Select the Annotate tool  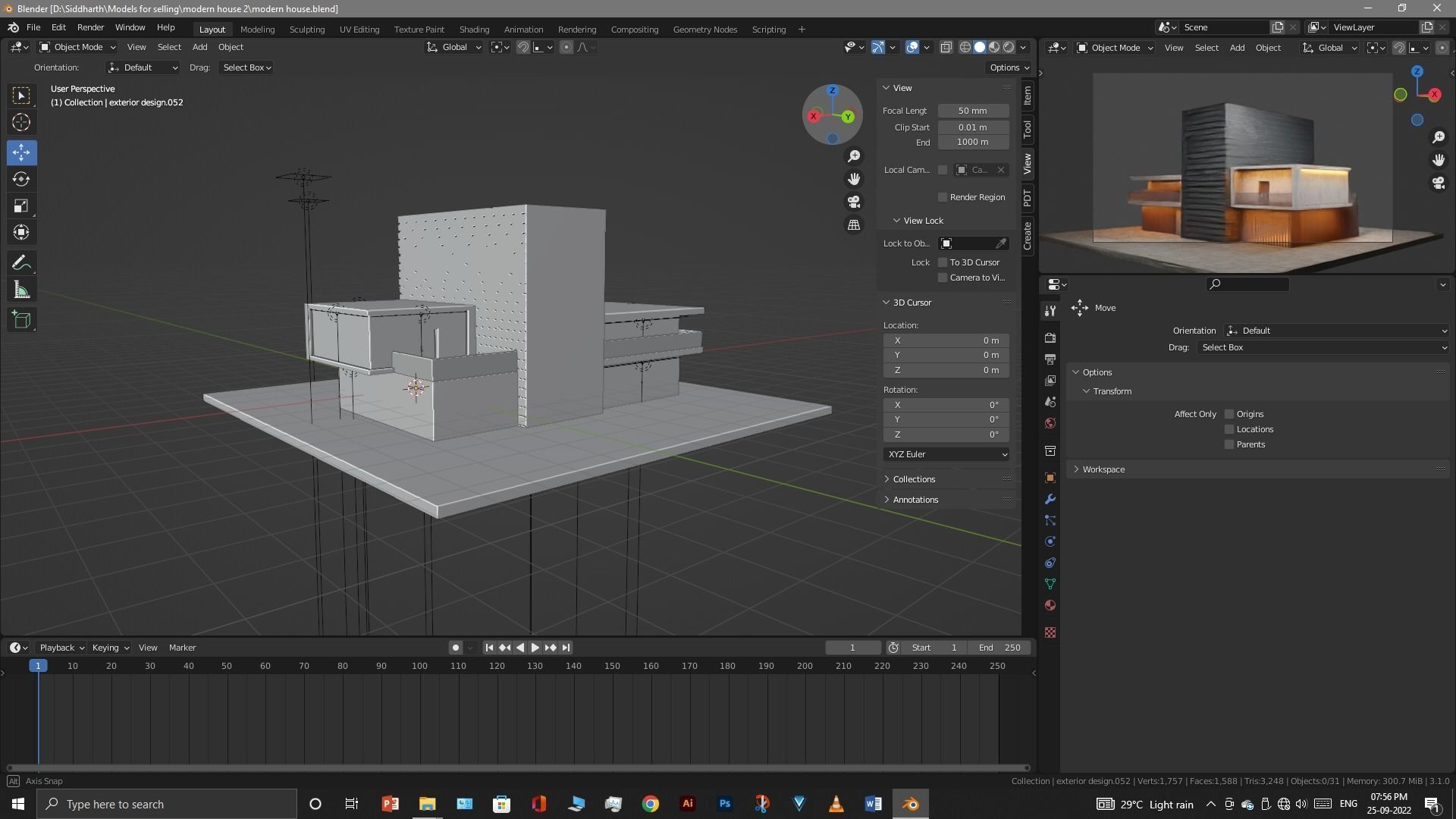pos(21,263)
